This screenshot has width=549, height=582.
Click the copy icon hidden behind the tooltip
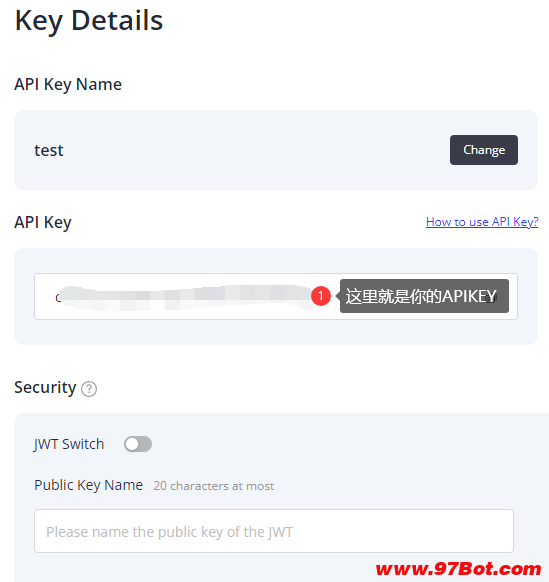[x=493, y=297]
